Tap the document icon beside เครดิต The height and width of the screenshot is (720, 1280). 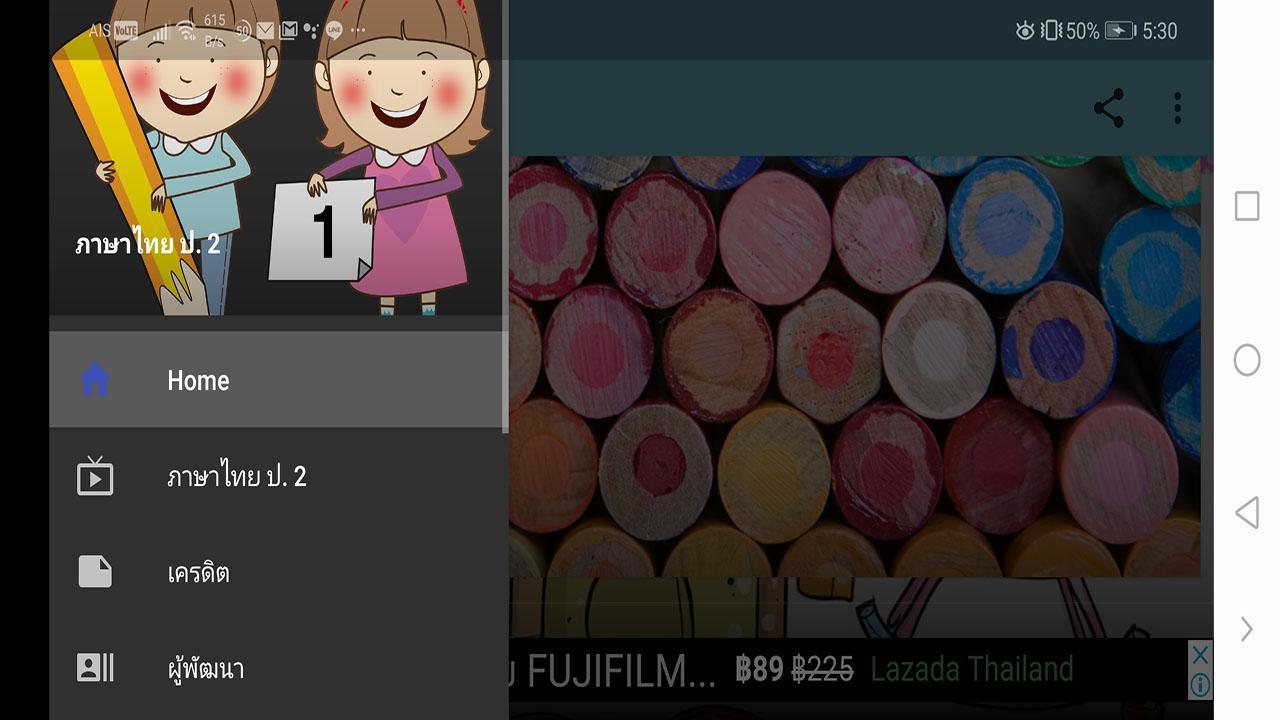point(95,572)
